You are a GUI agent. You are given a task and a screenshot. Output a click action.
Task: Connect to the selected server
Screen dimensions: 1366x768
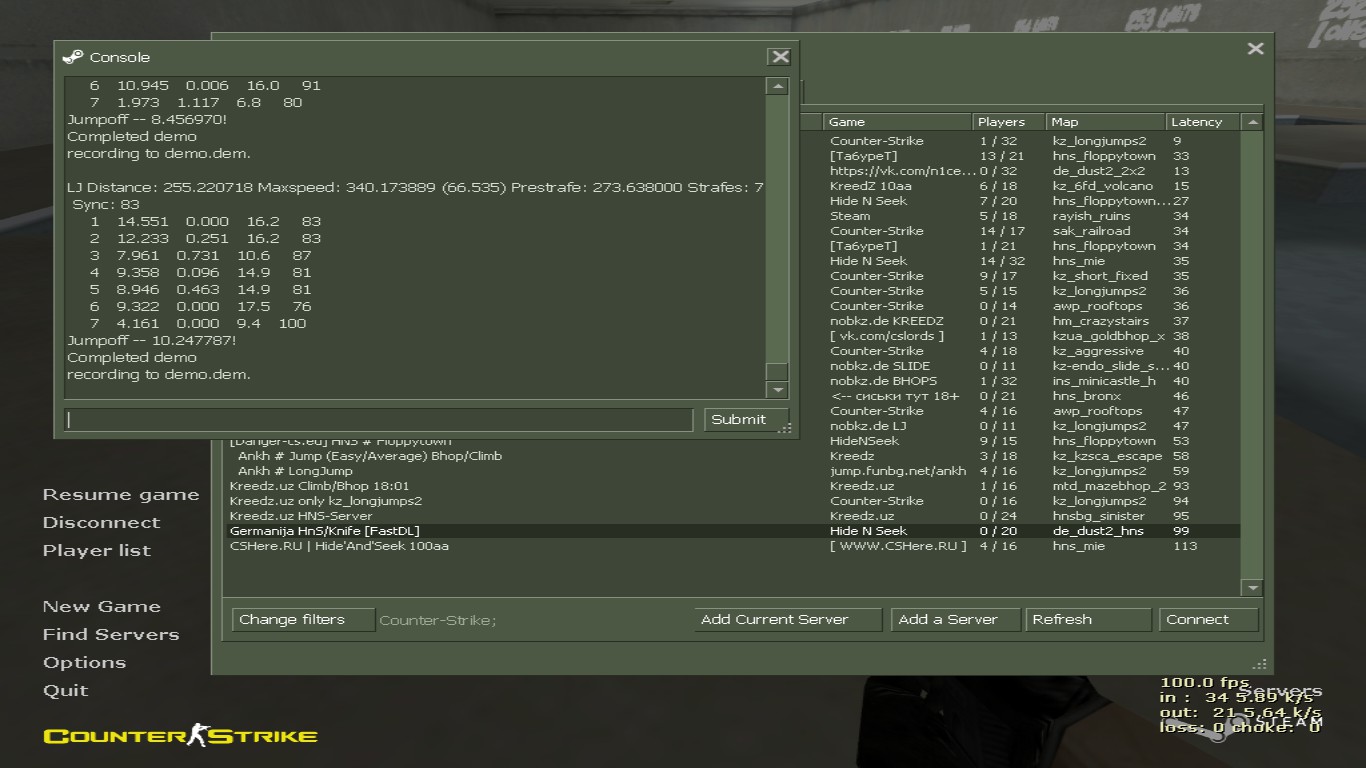point(1207,620)
